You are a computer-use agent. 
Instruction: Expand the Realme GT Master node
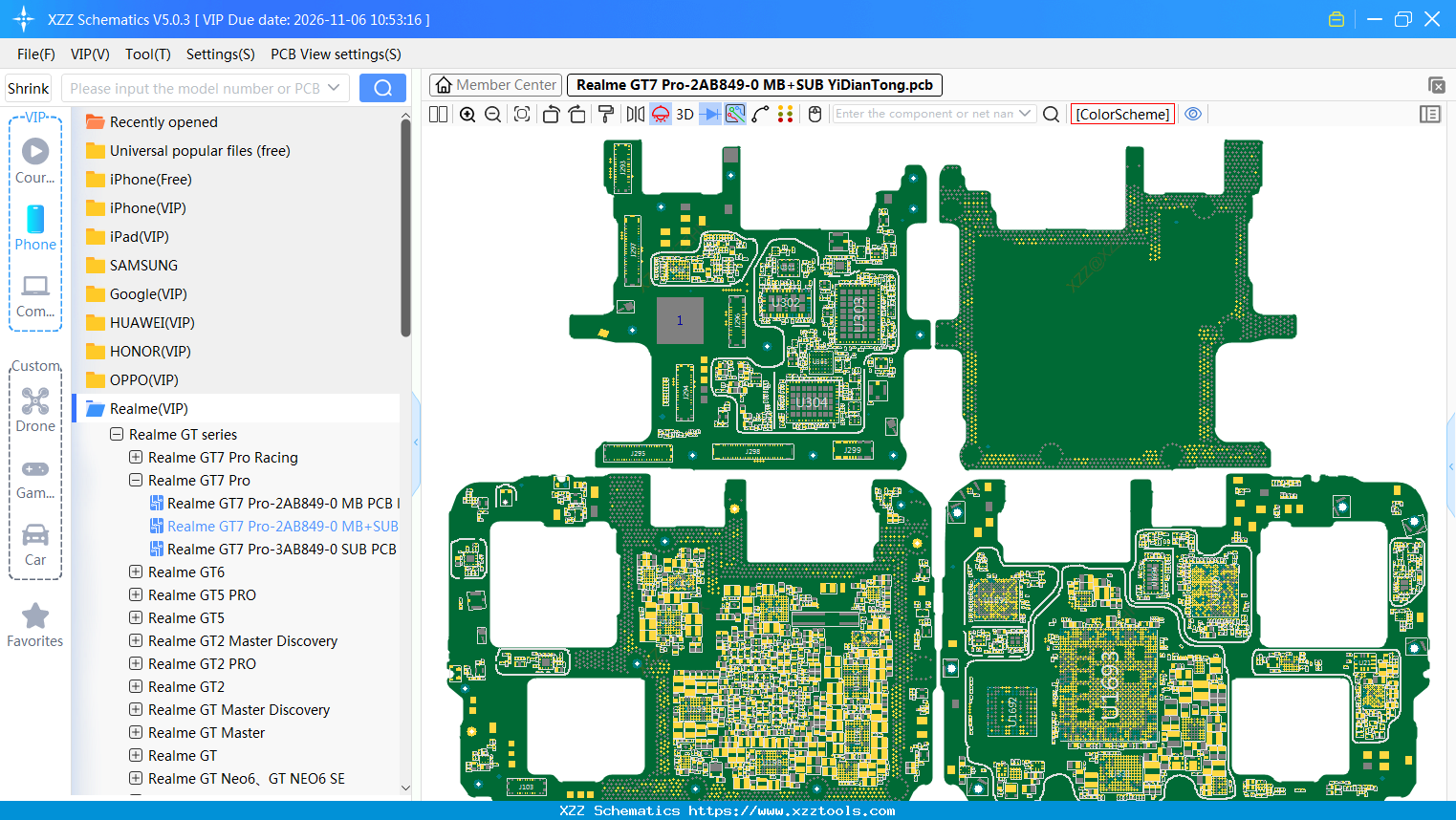(136, 732)
